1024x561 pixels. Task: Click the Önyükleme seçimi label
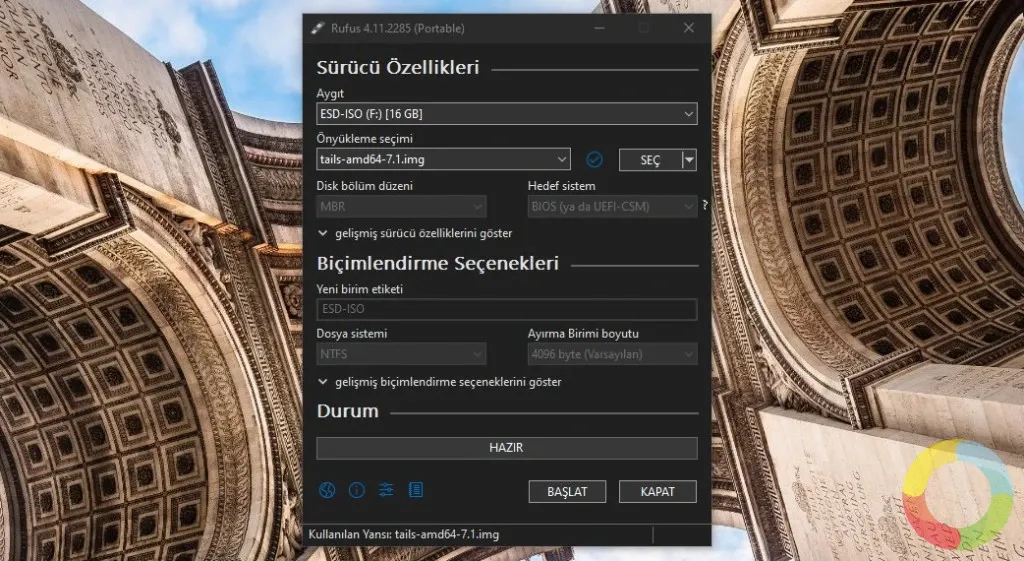(364, 138)
